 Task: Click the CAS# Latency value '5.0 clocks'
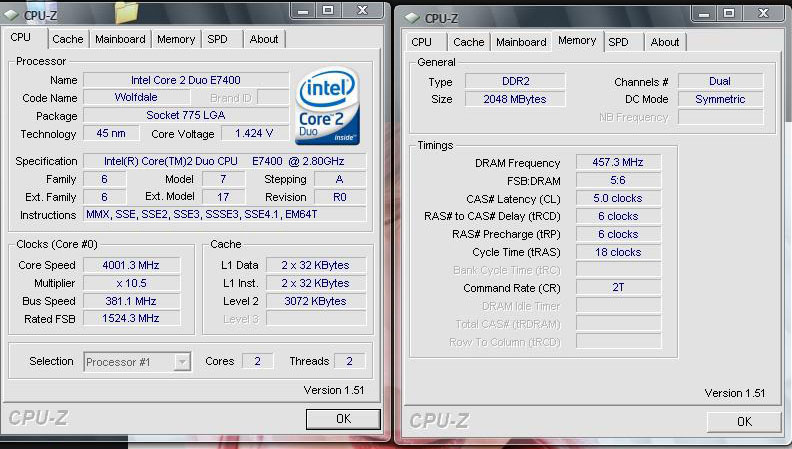tap(618, 198)
